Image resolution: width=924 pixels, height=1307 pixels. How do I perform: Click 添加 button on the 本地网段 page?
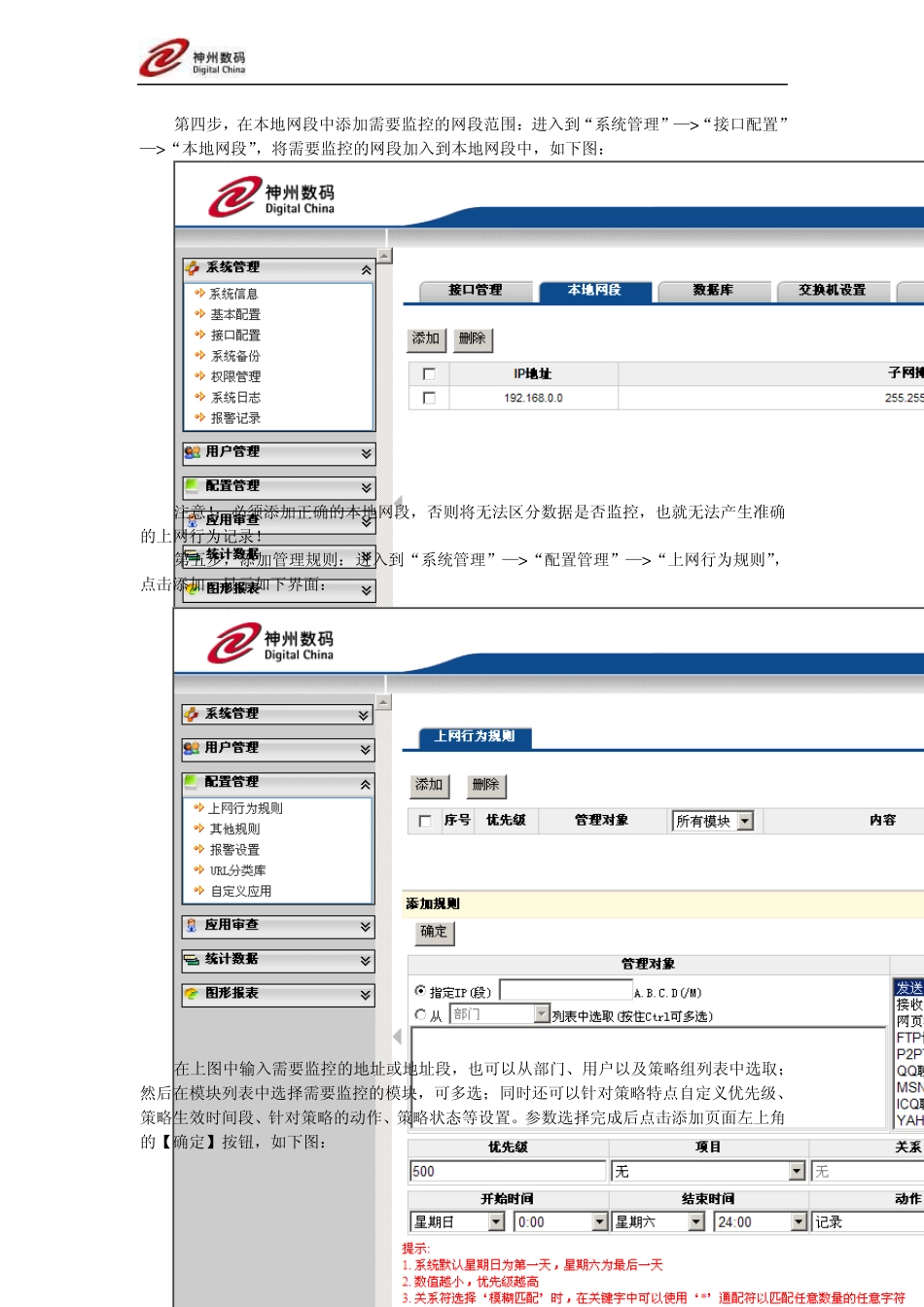[x=426, y=338]
